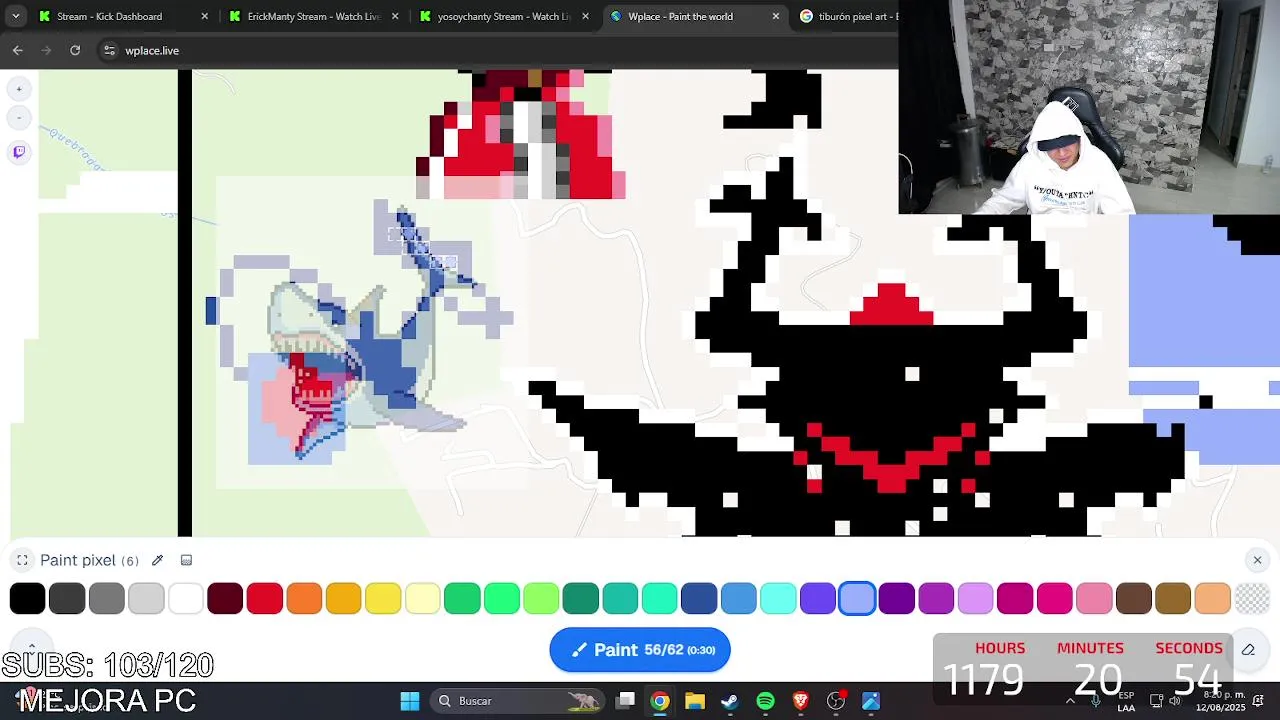This screenshot has height=720, width=1280.
Task: Close the Stream - Kick Dashboard tab
Action: (x=204, y=16)
